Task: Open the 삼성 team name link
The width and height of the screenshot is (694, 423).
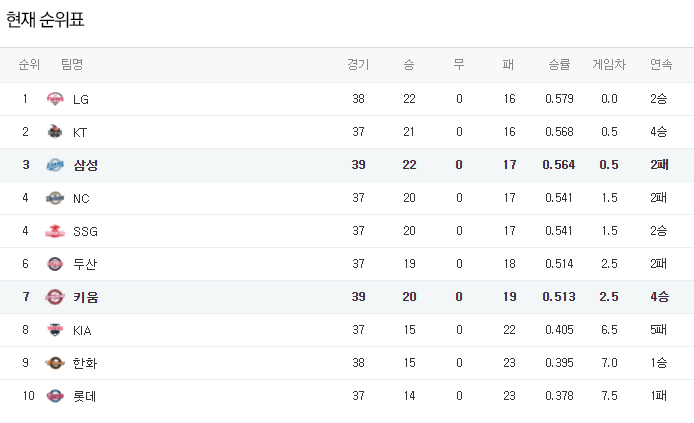Action: 85,165
